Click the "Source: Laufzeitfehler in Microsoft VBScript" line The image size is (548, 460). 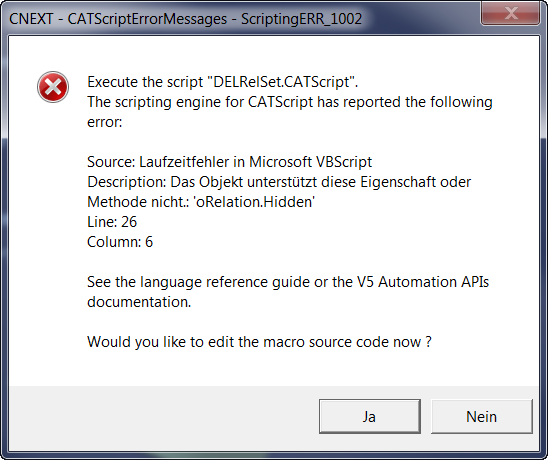coord(229,162)
